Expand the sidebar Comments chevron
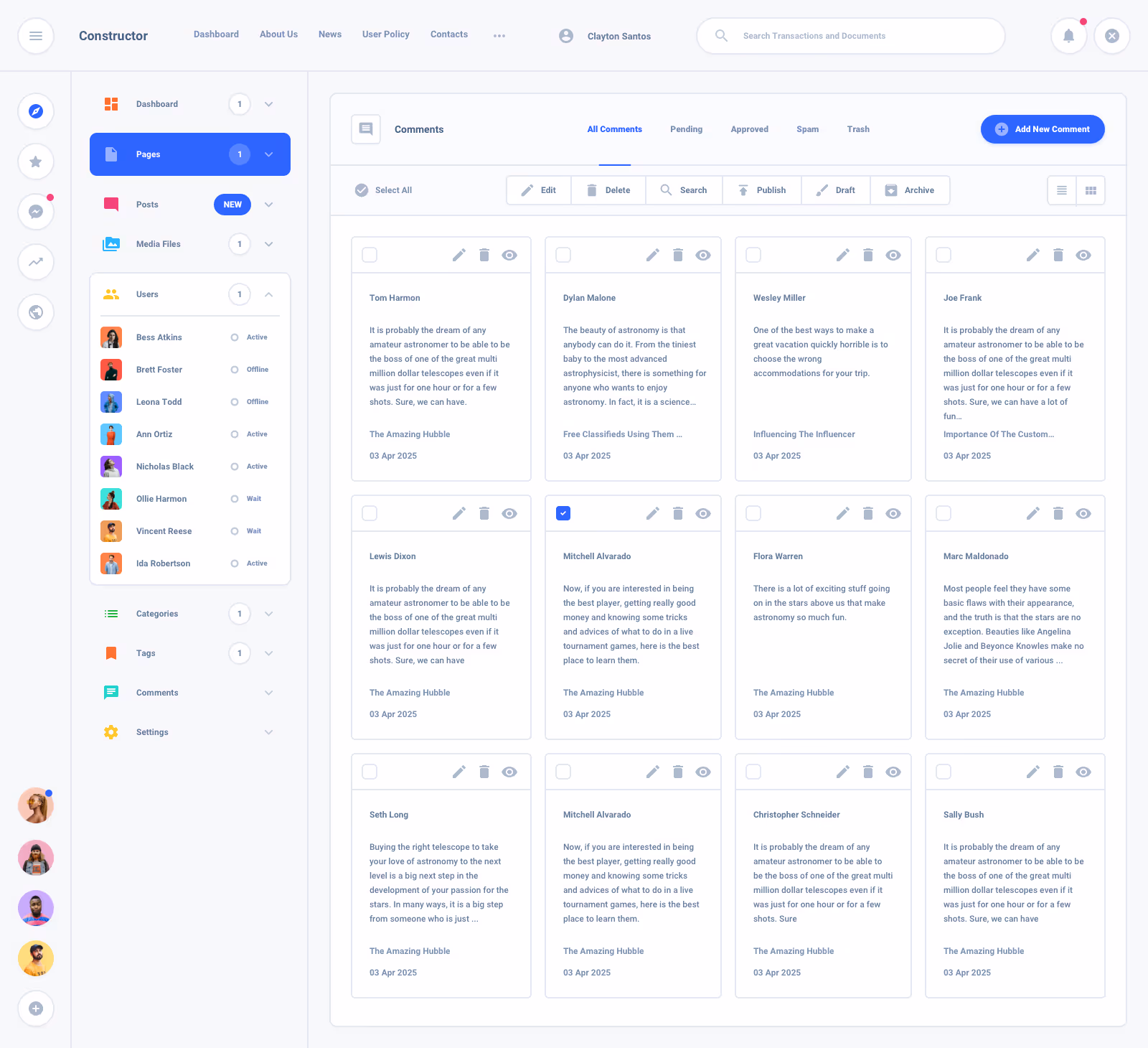The height and width of the screenshot is (1048, 1148). [x=268, y=693]
